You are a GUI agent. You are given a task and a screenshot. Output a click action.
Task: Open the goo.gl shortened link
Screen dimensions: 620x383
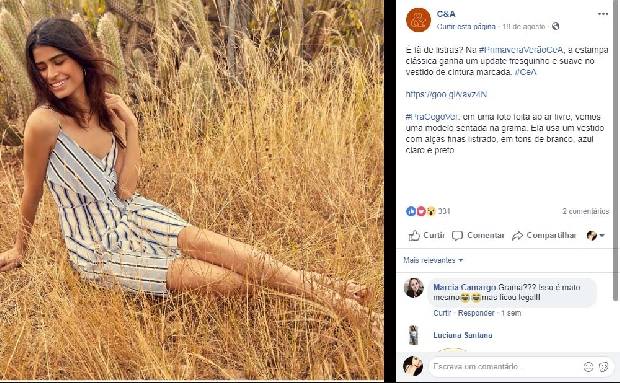click(446, 94)
